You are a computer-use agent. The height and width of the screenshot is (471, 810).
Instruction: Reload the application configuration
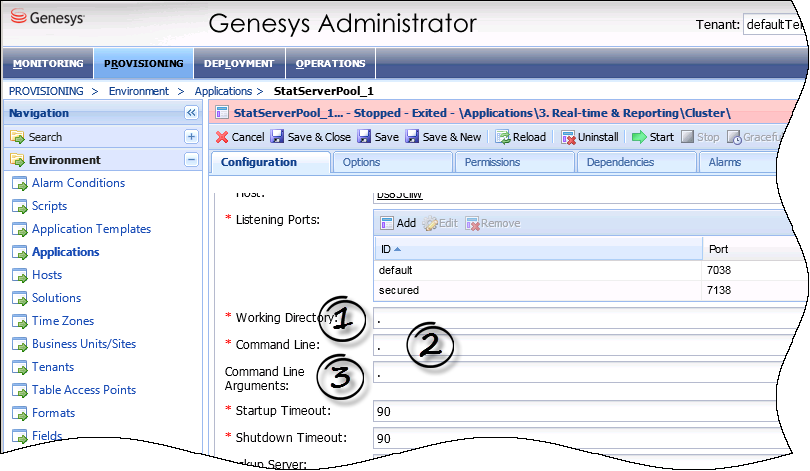point(522,137)
